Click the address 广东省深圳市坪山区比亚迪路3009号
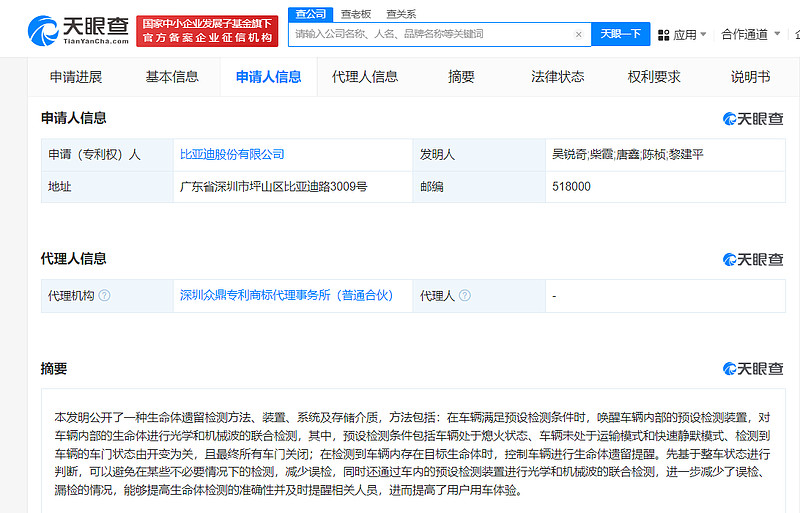Viewport: 800px width, 513px height. click(x=273, y=186)
